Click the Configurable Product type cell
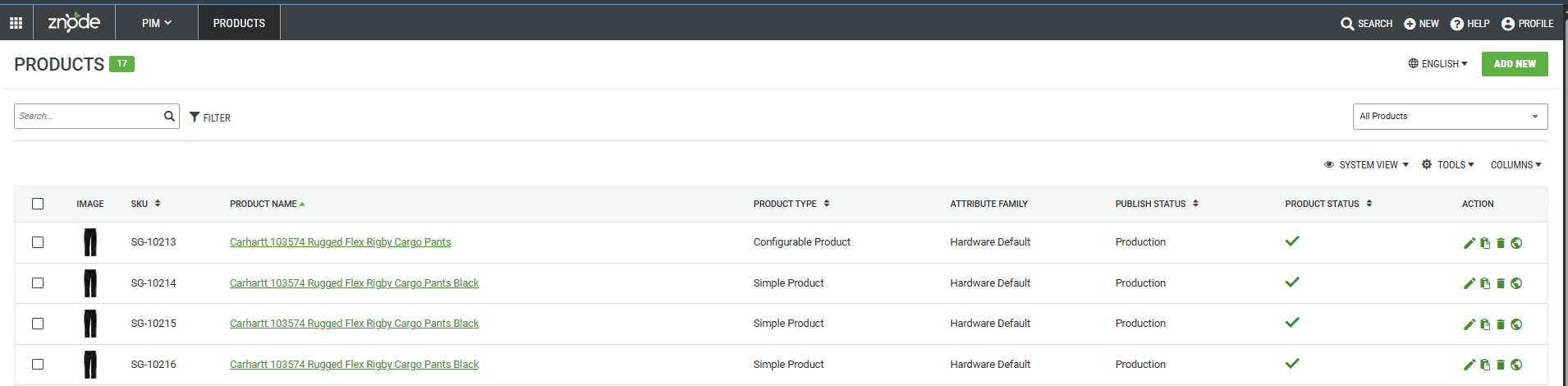Image resolution: width=1568 pixels, height=386 pixels. click(x=802, y=242)
